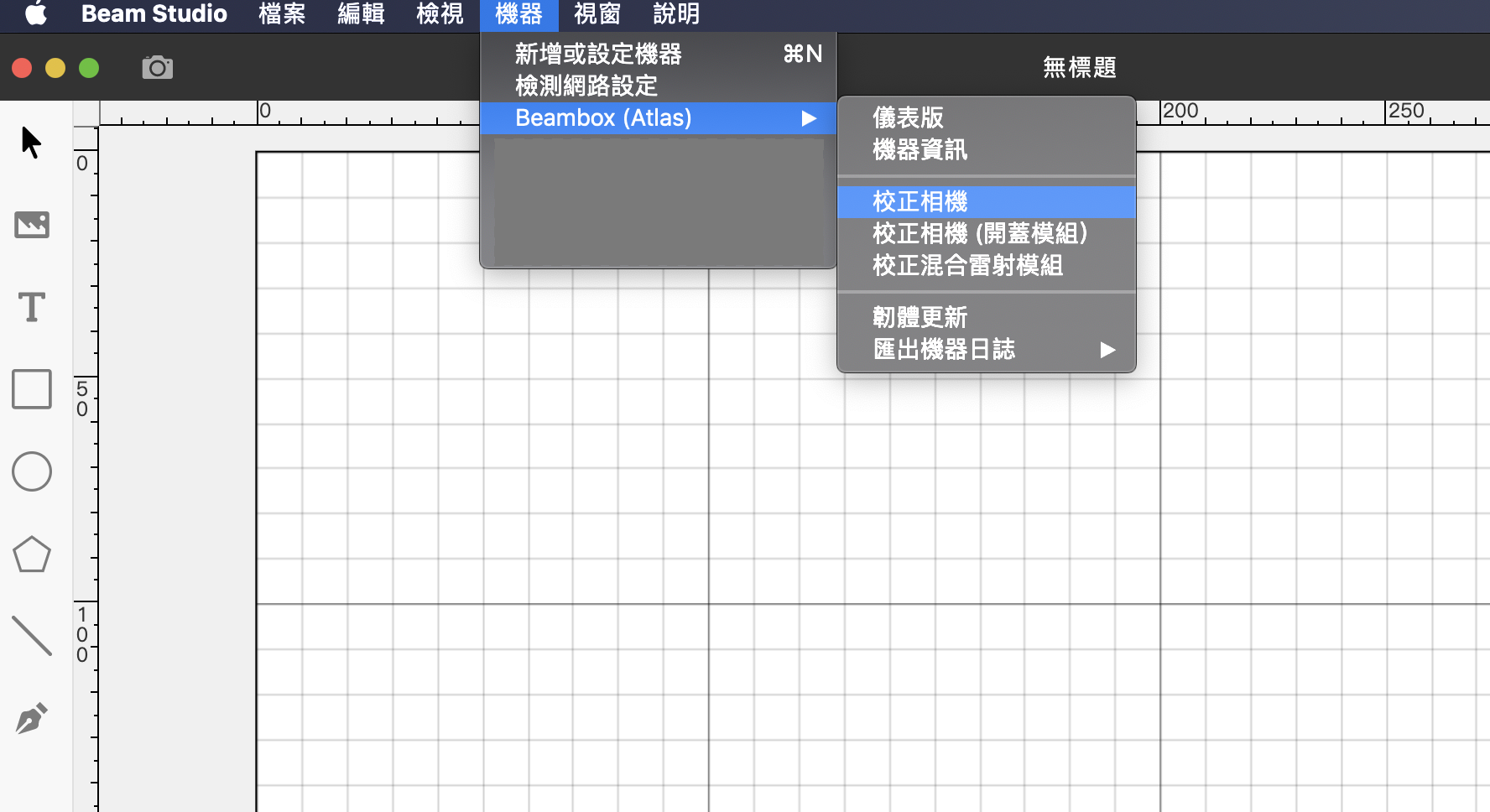Close the open 機器 menu
Image resolution: width=1490 pixels, height=812 pixels.
point(518,14)
